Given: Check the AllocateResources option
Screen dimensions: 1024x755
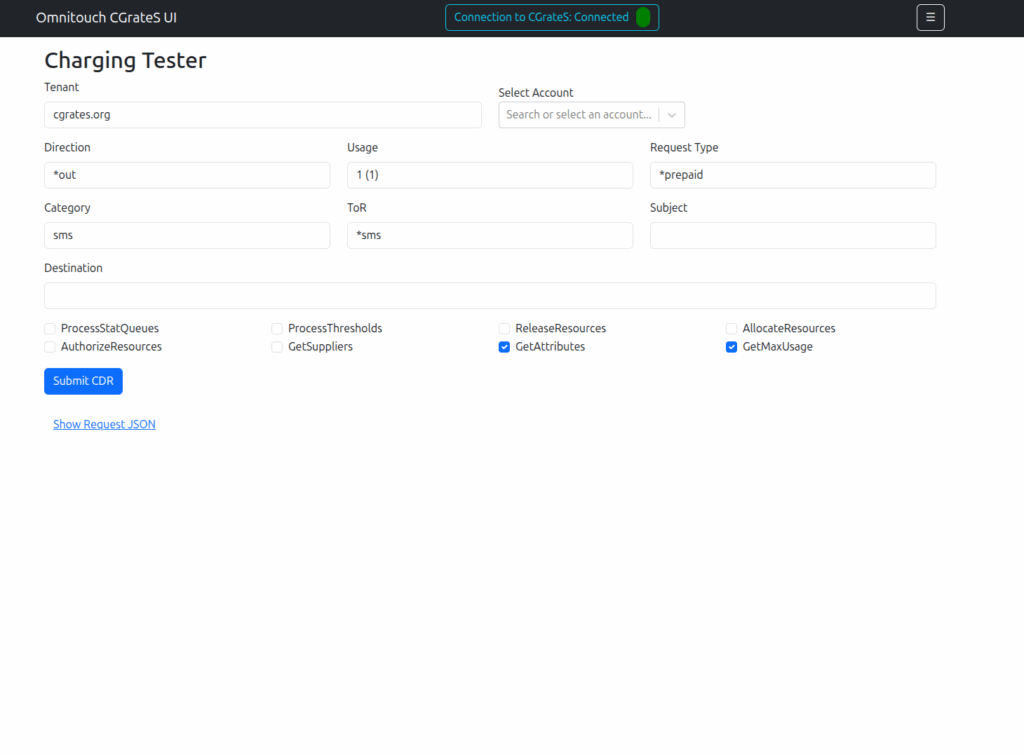Looking at the screenshot, I should (x=732, y=329).
